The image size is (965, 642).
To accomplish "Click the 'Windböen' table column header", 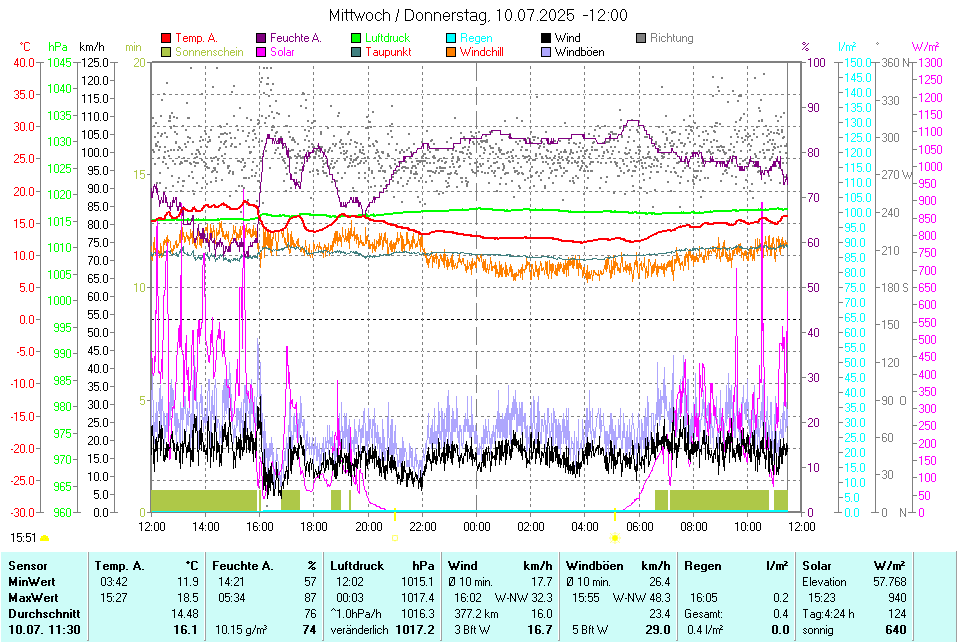I will coord(595,566).
